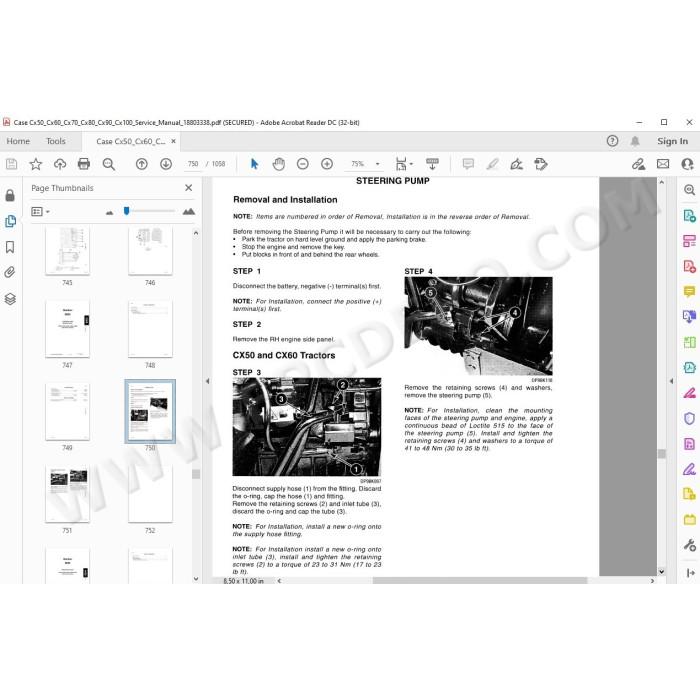Viewport: 700px width, 700px height.
Task: Collapse left navigation pane arrow
Action: 208,381
